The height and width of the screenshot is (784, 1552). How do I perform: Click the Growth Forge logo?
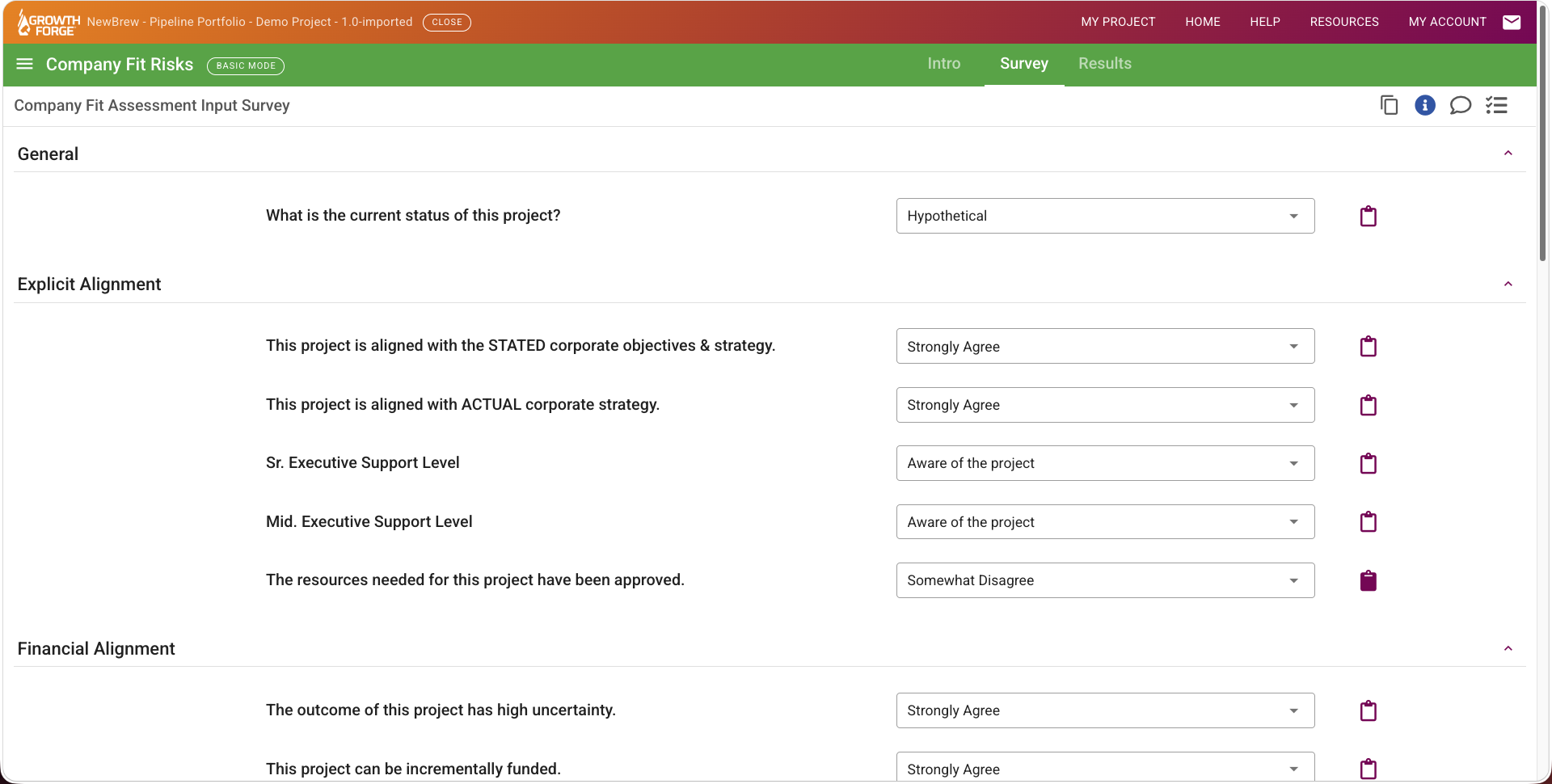(48, 23)
